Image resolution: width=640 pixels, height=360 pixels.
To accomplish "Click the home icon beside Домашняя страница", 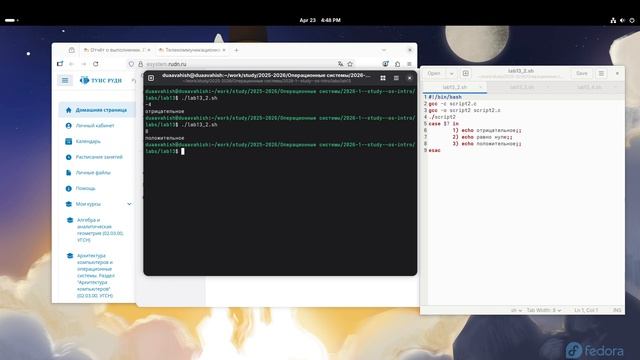I will 69,110.
